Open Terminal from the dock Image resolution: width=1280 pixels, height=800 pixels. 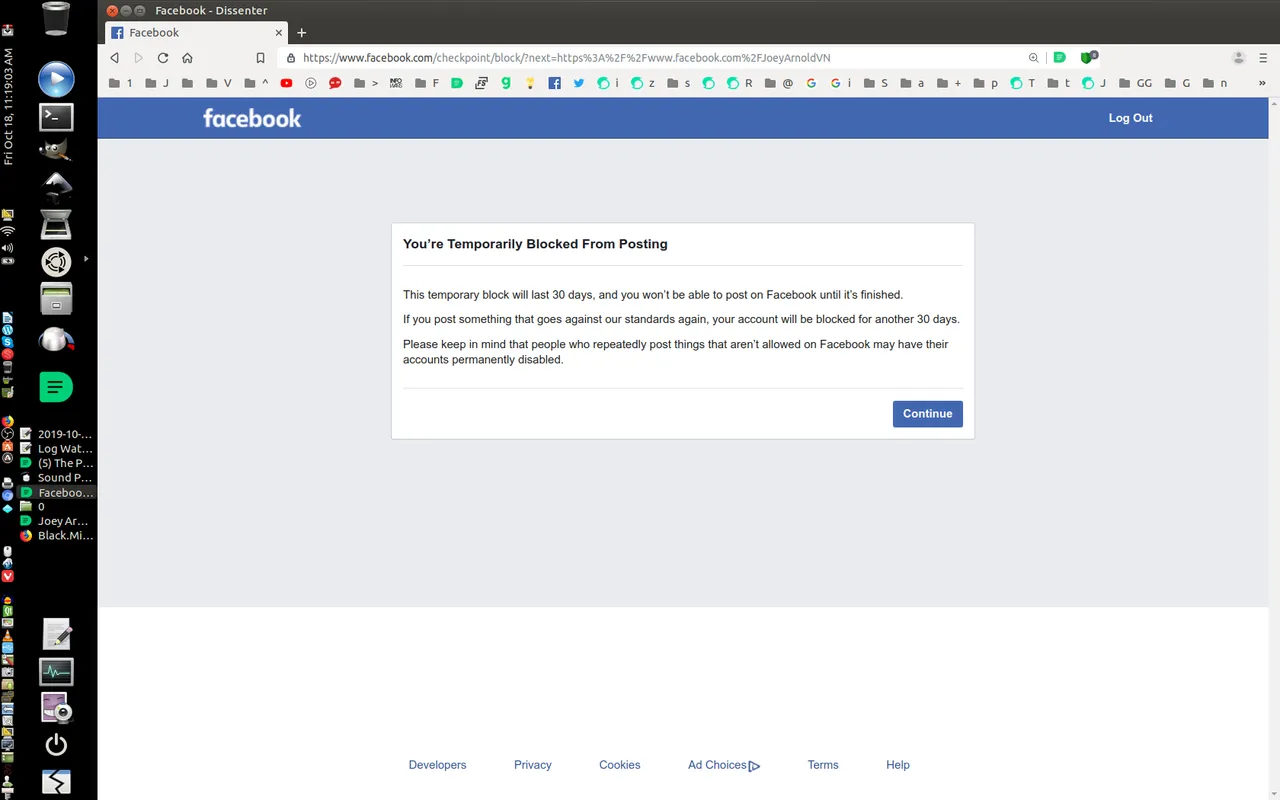coord(56,117)
